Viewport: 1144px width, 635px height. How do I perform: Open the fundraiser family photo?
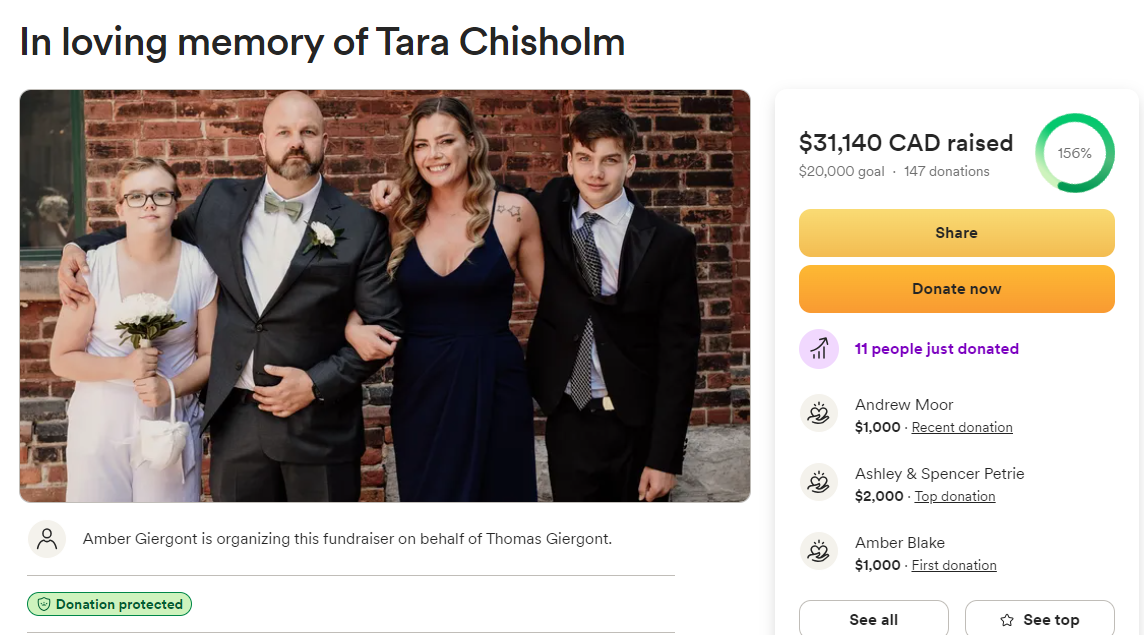point(385,296)
